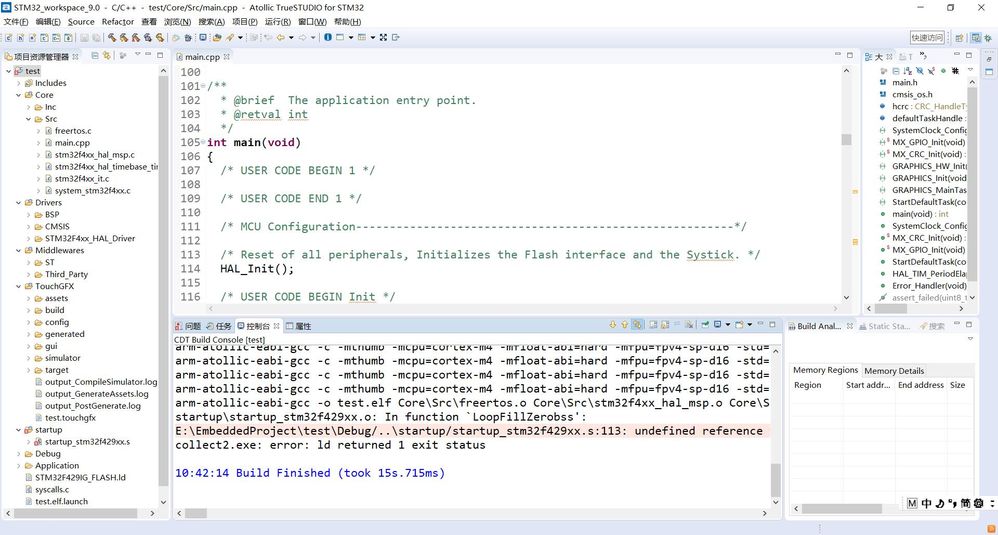Click the green dot filter icon in outline

click(943, 71)
